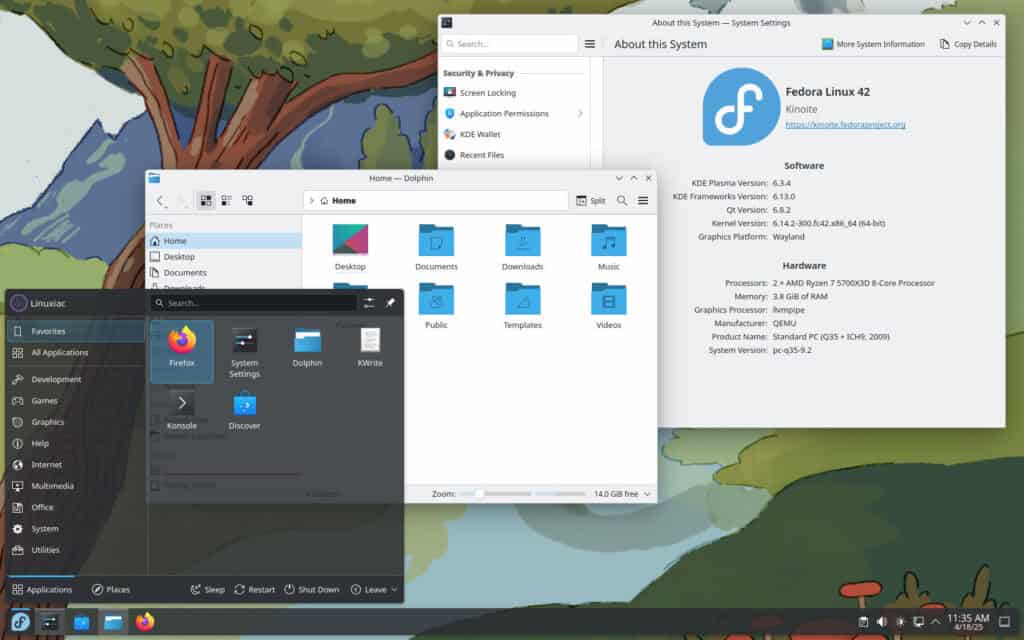Click the search icon in Dolphin toolbar

click(622, 201)
